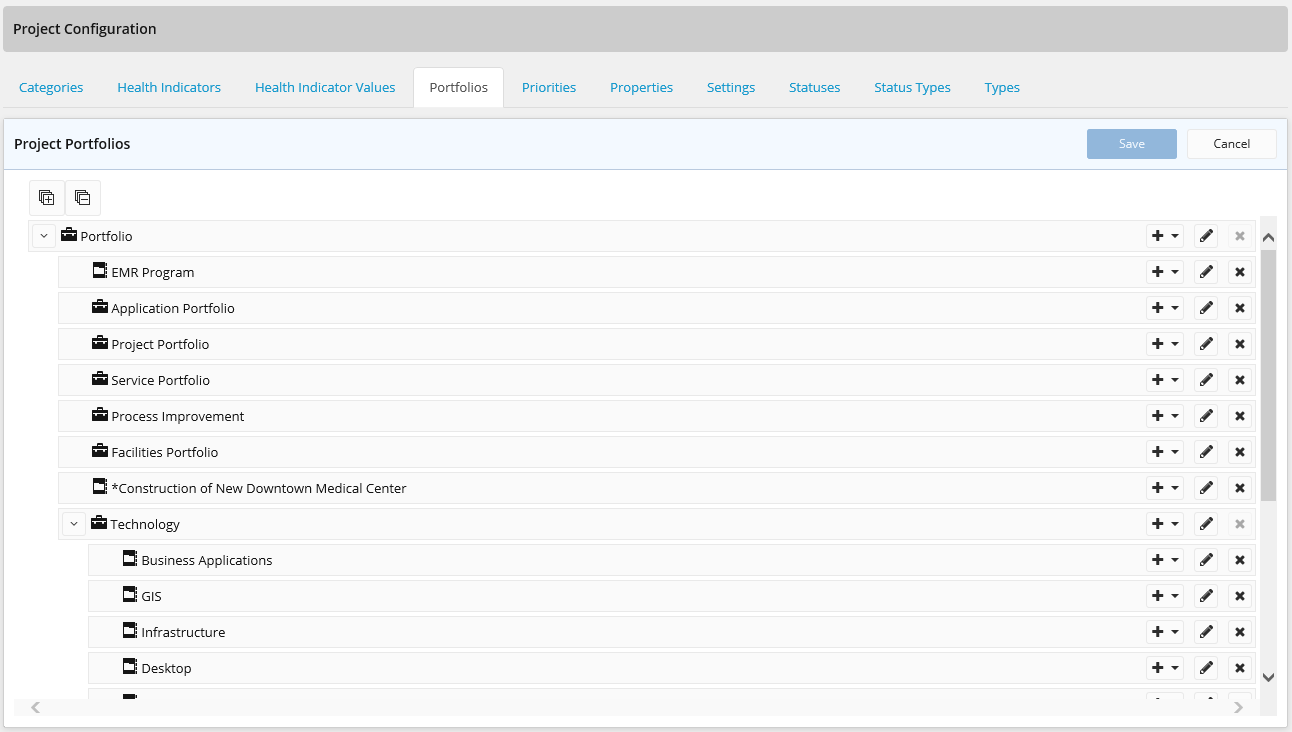Switch to the Health Indicators tab
This screenshot has height=732, width=1292.
[x=169, y=87]
